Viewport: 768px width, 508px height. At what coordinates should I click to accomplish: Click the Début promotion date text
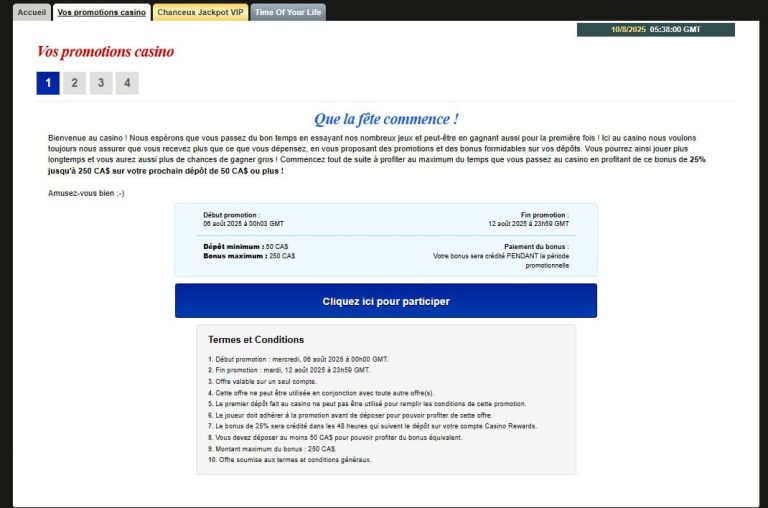click(243, 224)
